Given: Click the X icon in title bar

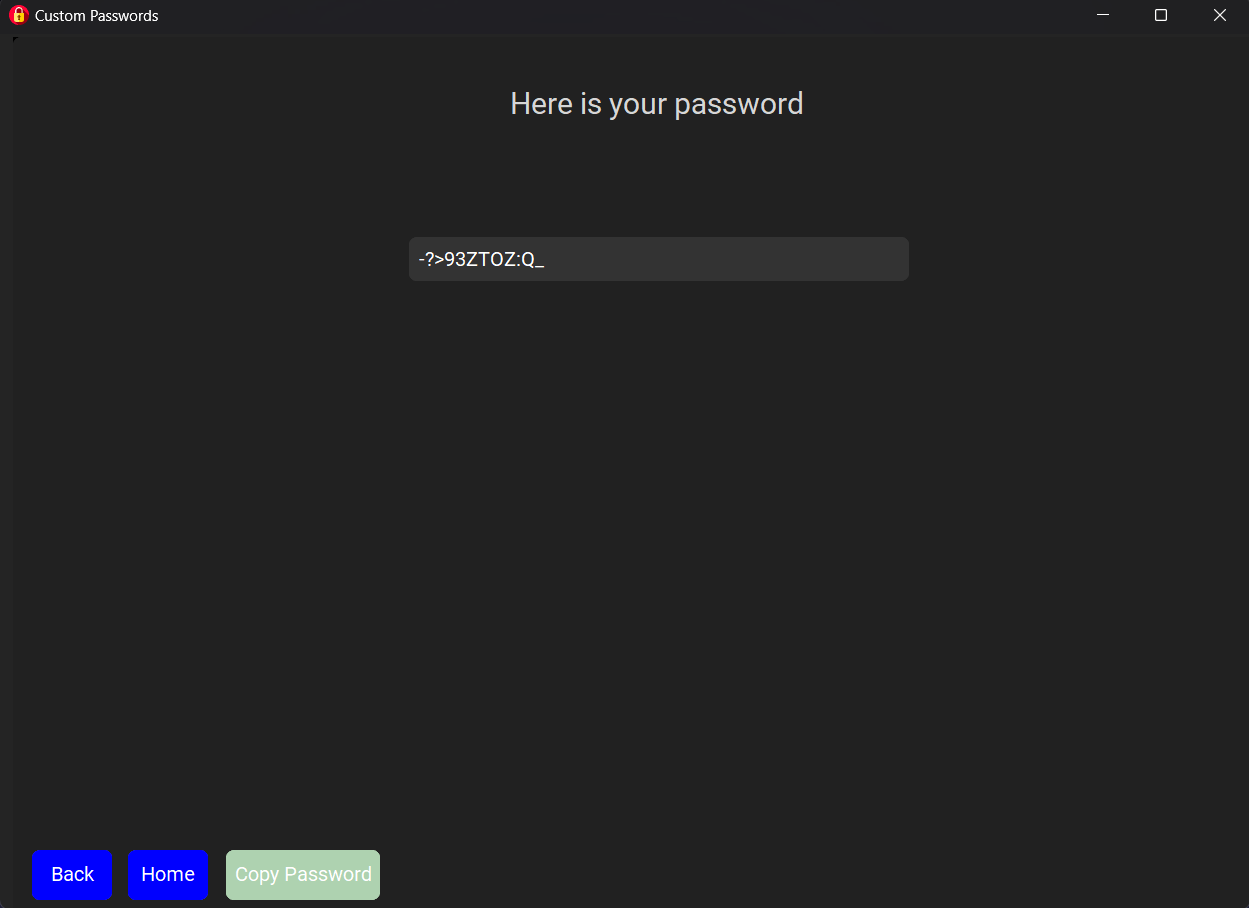Looking at the screenshot, I should click(1219, 15).
